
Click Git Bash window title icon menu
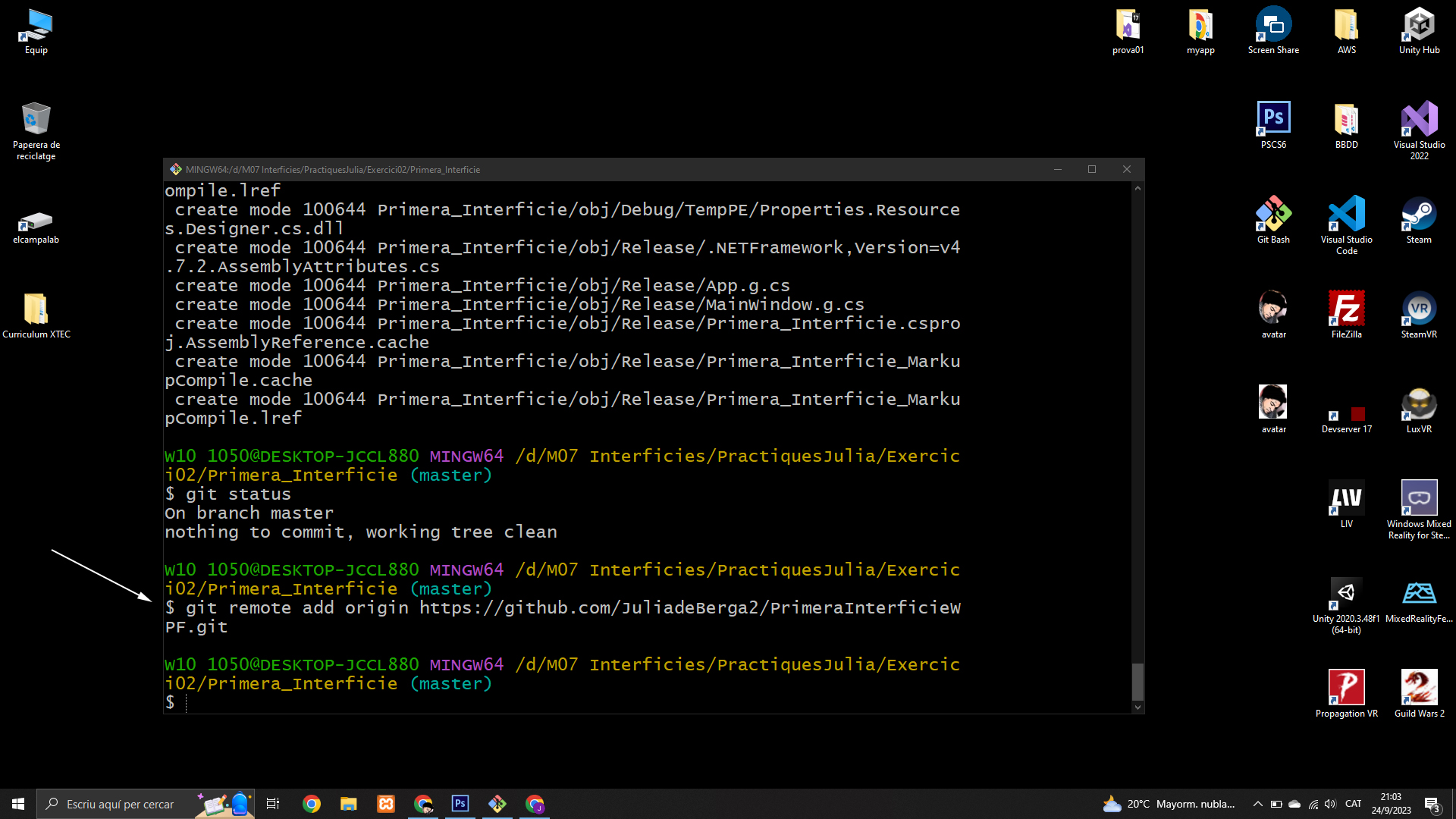pos(176,169)
